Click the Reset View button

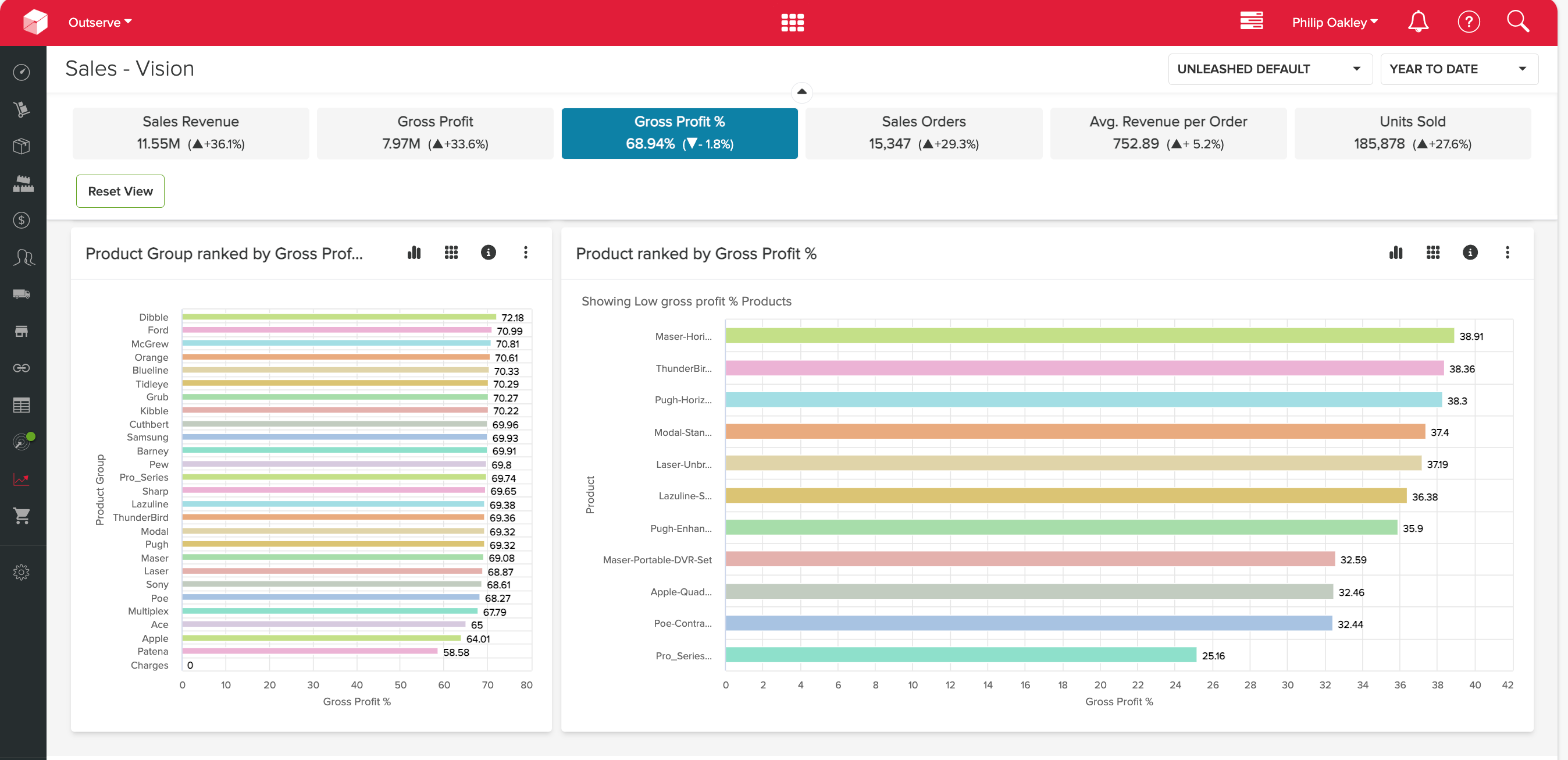[120, 191]
